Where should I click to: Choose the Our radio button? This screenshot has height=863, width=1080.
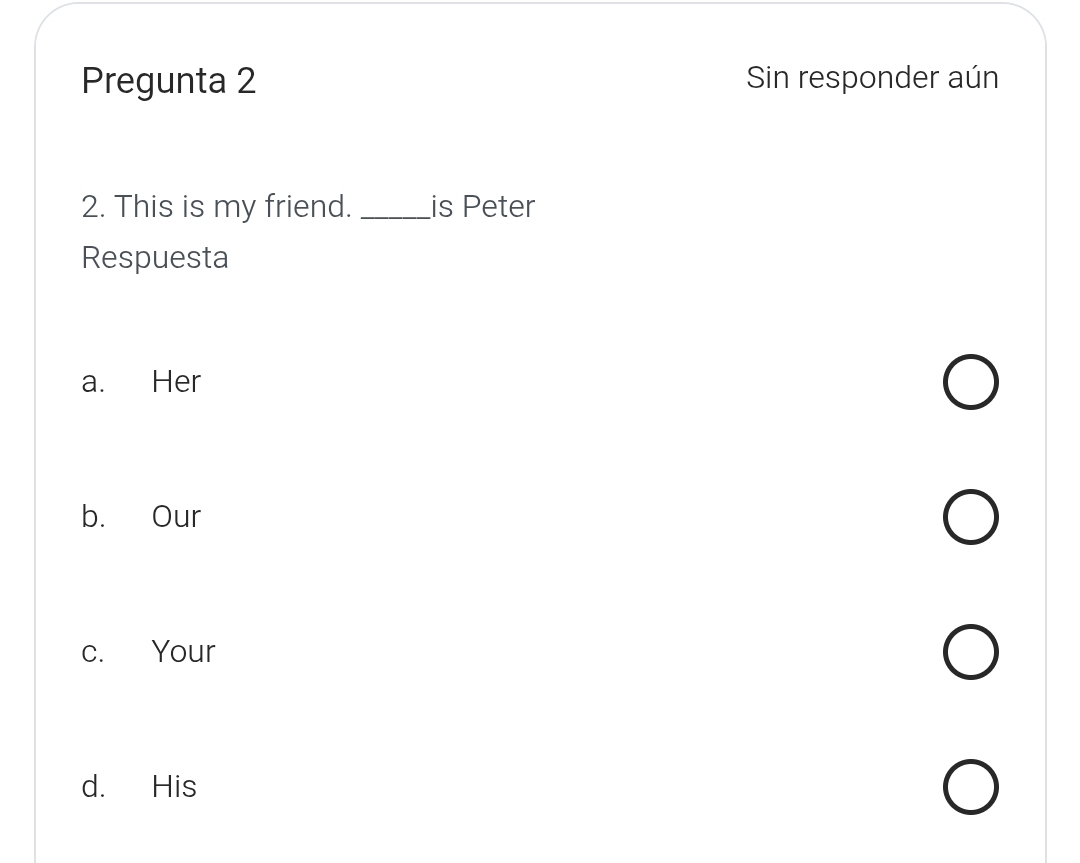[970, 517]
